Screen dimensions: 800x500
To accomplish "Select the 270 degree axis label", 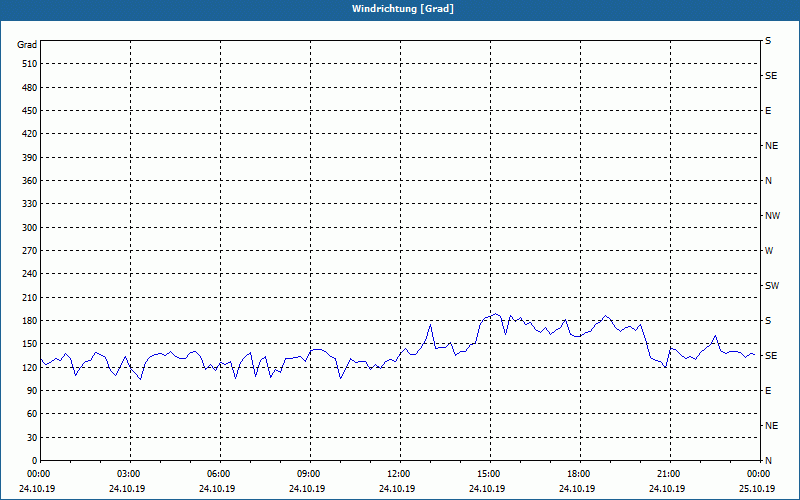I will tap(30, 251).
